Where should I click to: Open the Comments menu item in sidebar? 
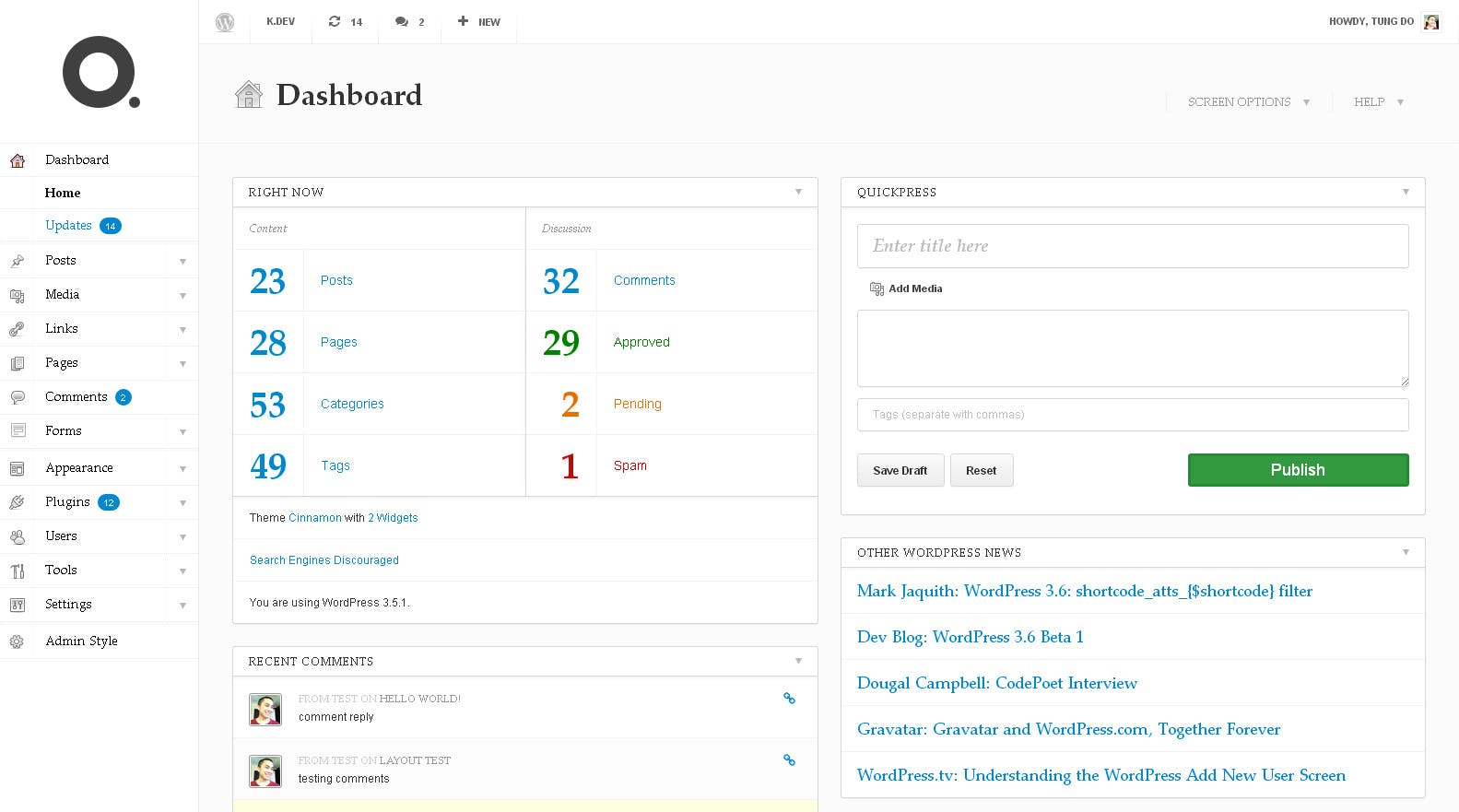pos(76,396)
